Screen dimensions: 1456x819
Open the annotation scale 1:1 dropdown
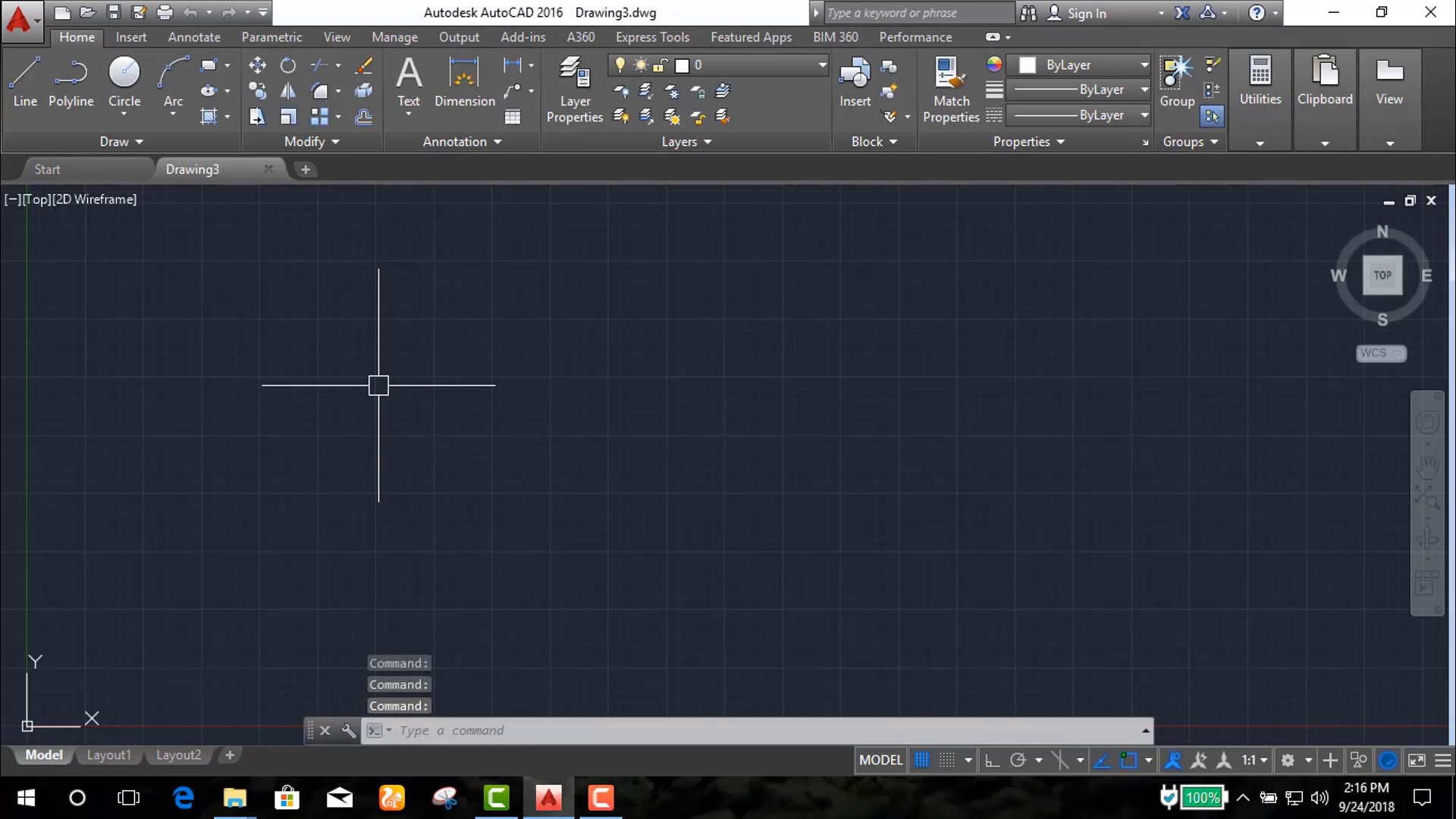[1254, 760]
